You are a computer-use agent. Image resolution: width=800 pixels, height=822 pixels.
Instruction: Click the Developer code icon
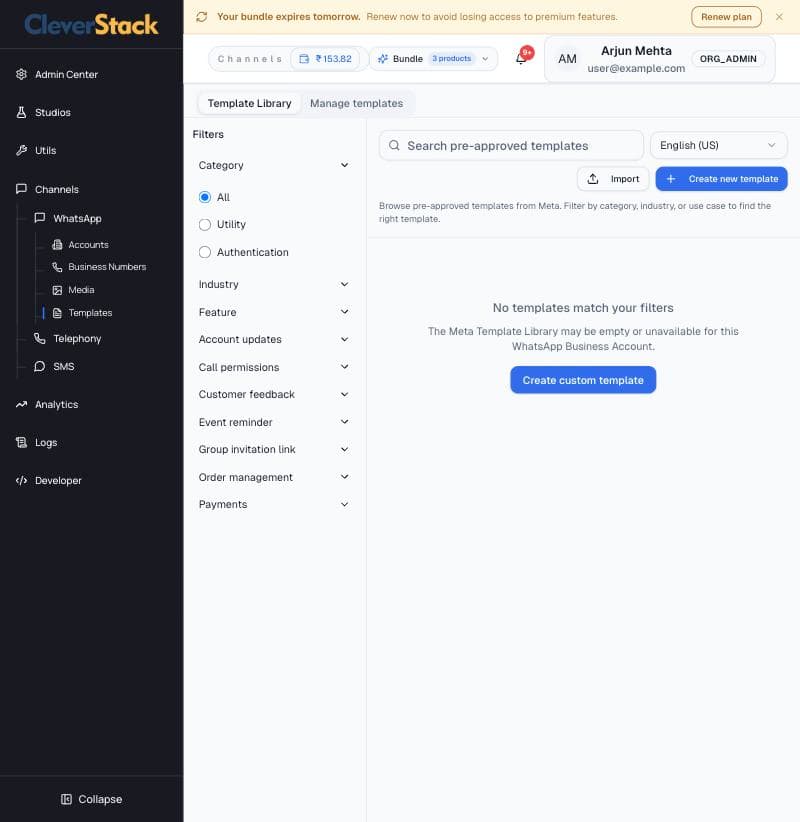(x=21, y=480)
